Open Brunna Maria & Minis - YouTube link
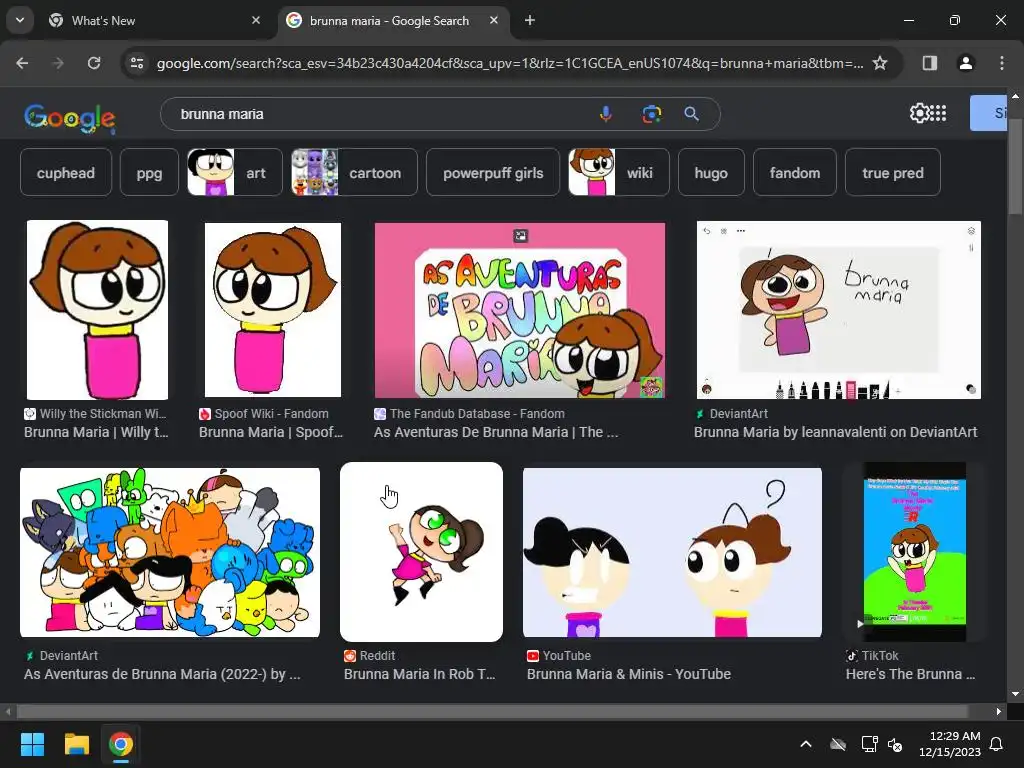 (629, 674)
